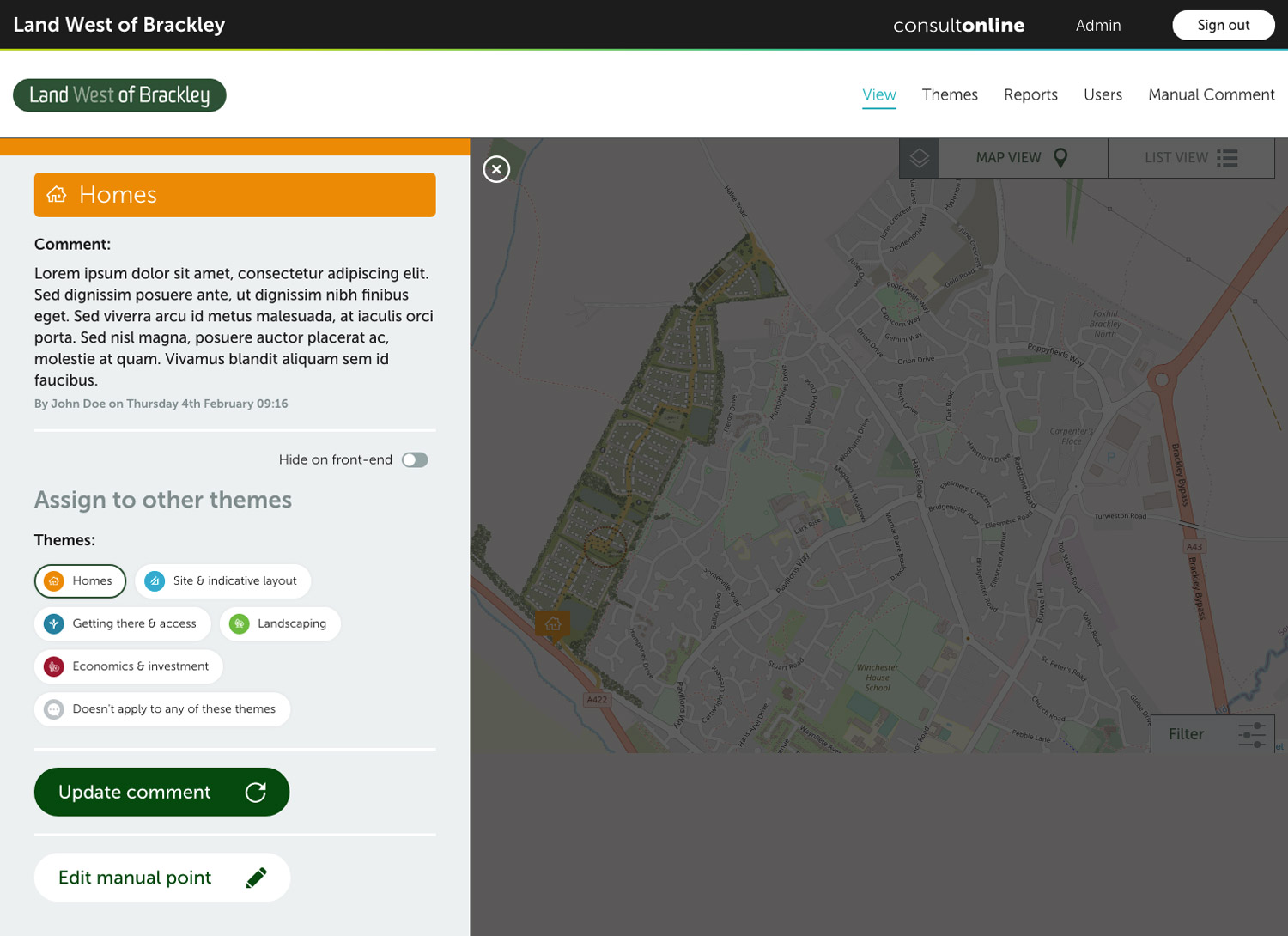The image size is (1288, 936).
Task: Click the map pin icon in Map View
Action: [1060, 158]
